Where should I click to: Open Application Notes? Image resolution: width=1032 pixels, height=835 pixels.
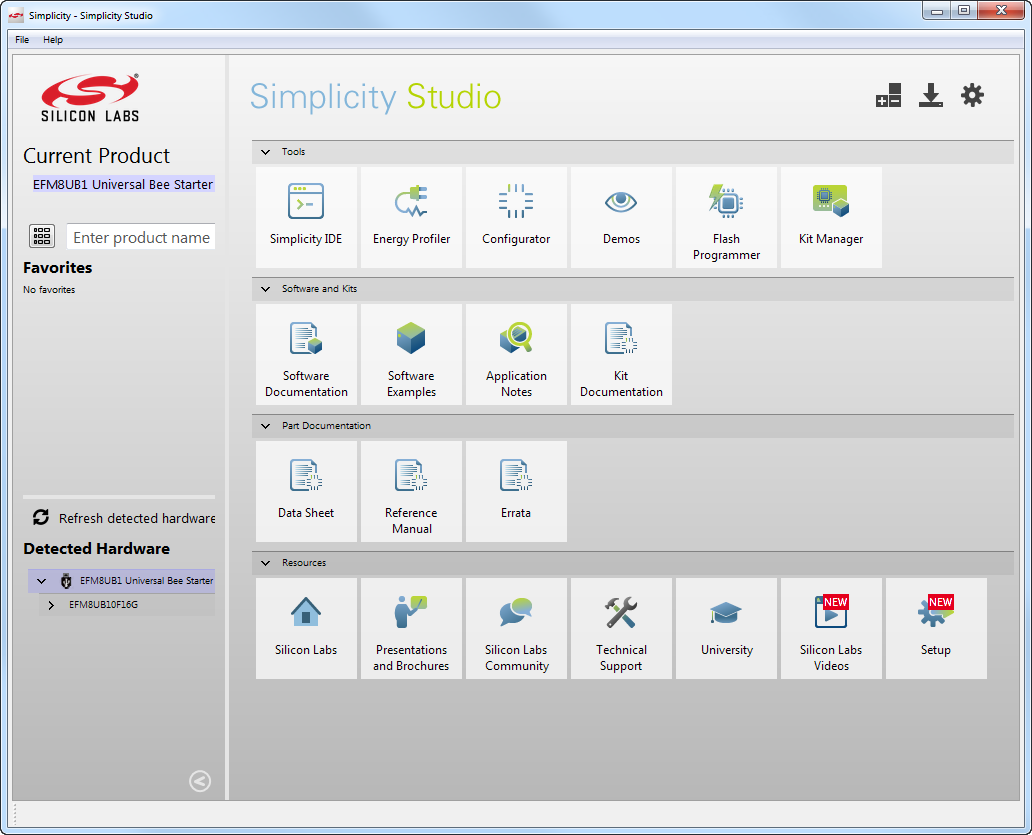pyautogui.click(x=516, y=354)
